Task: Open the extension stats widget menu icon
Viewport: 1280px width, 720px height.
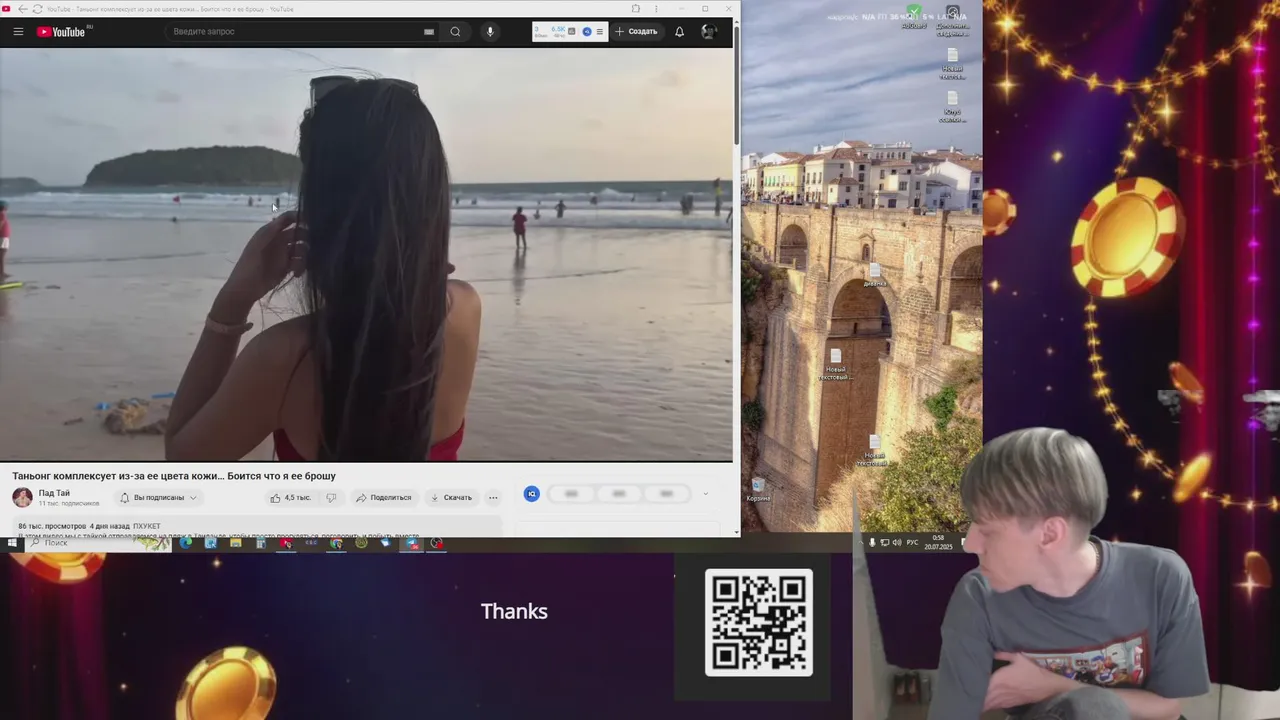Action: 599,32
